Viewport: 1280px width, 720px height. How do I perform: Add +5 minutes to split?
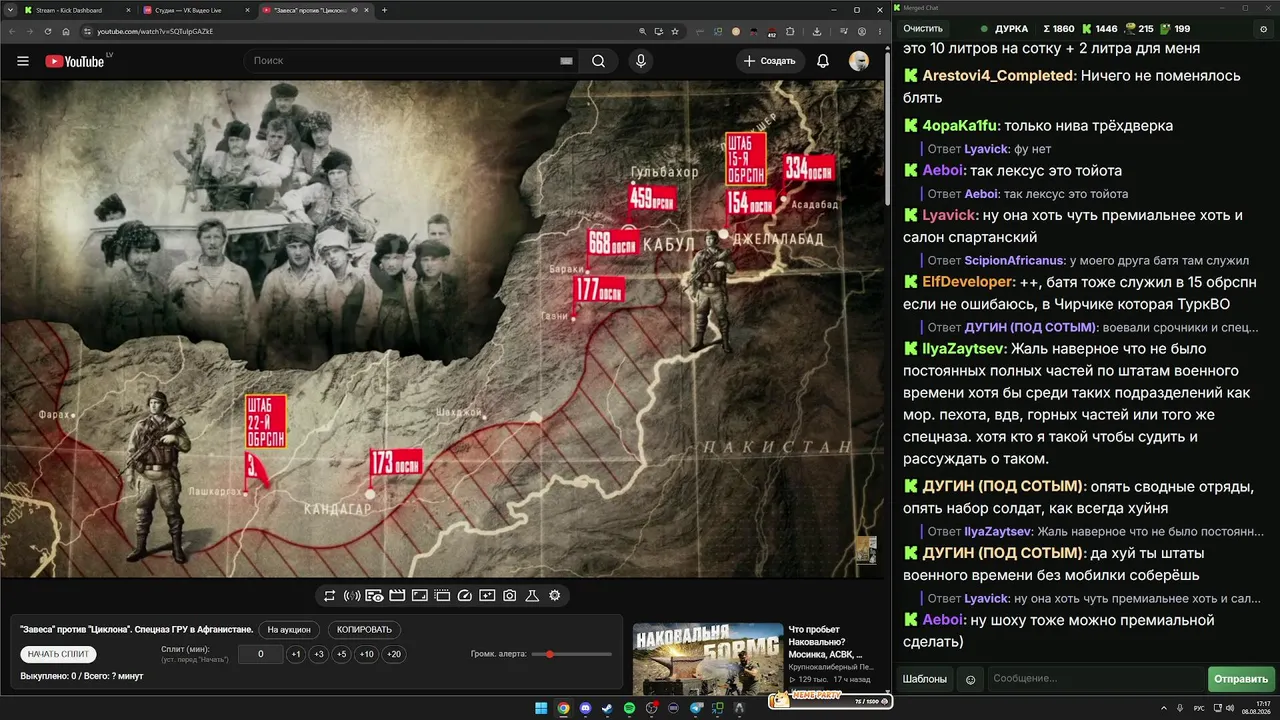(x=341, y=654)
